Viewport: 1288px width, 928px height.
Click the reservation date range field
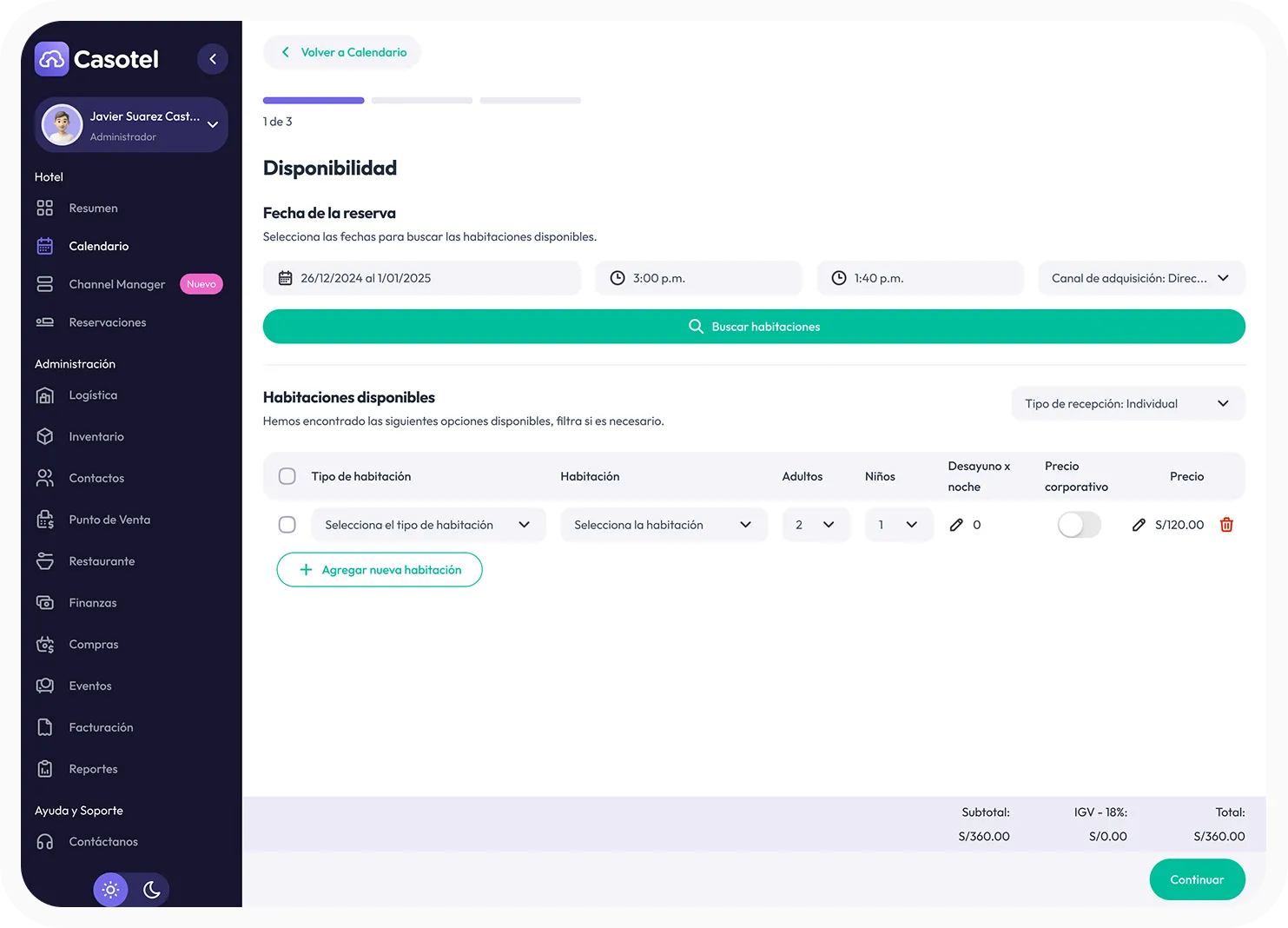click(421, 278)
